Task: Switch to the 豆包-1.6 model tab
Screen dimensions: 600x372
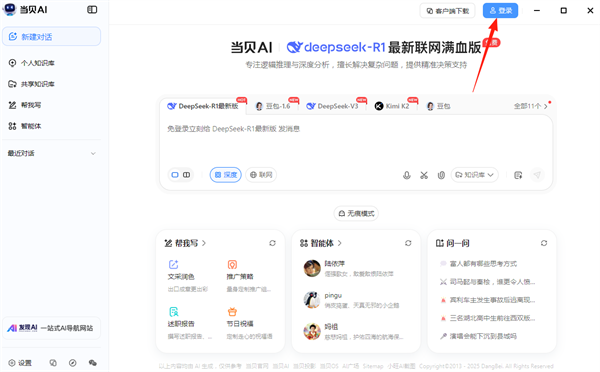Action: point(273,106)
